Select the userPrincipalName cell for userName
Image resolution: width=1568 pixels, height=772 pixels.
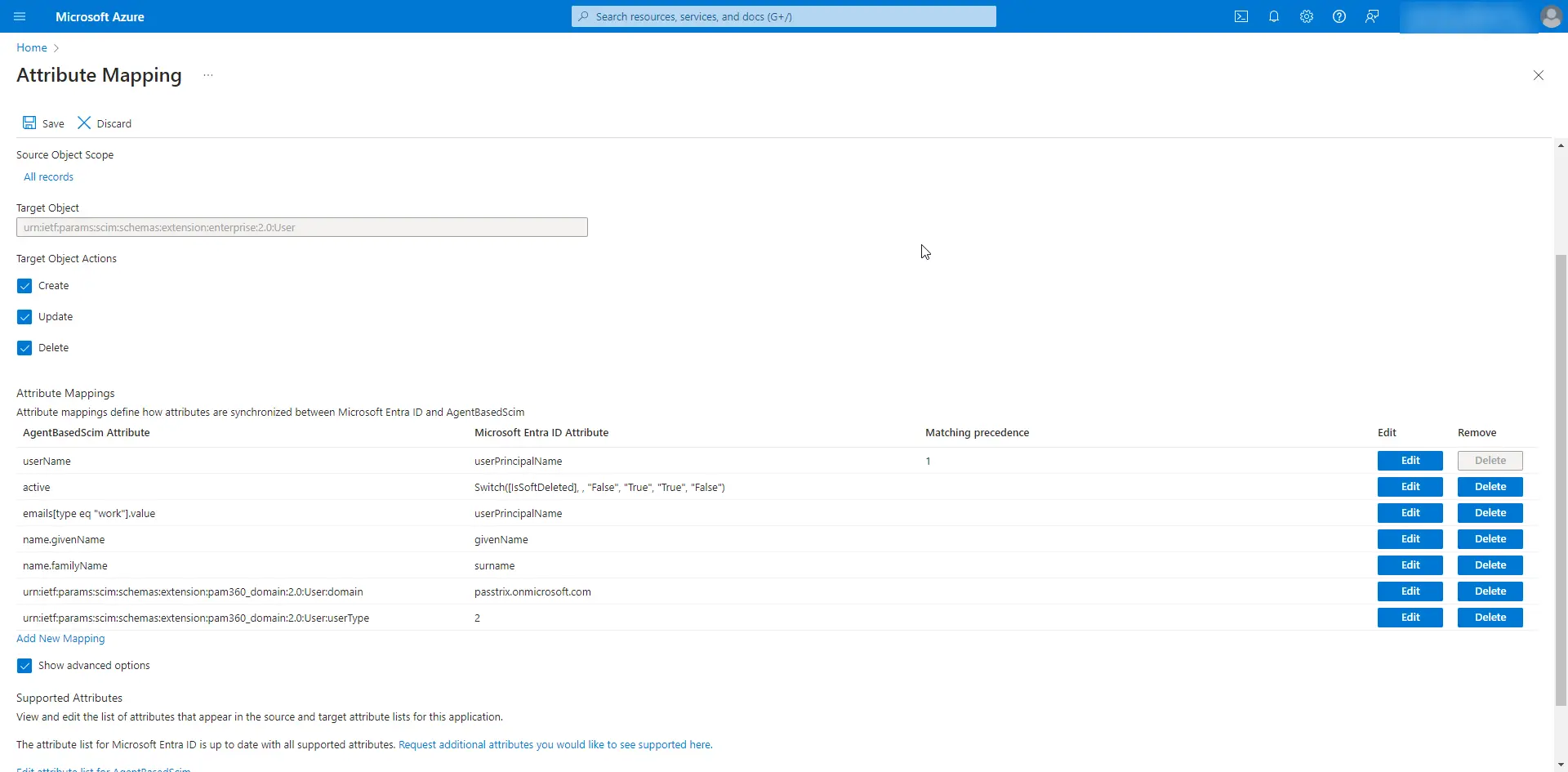(518, 462)
